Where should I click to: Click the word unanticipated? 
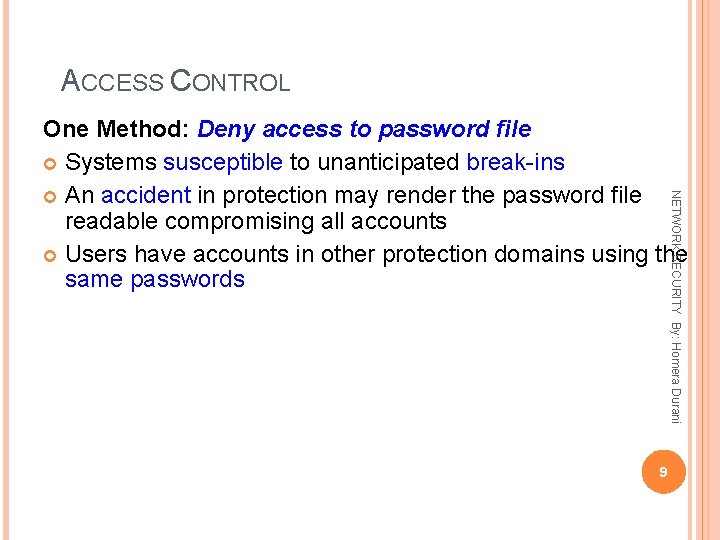point(388,163)
